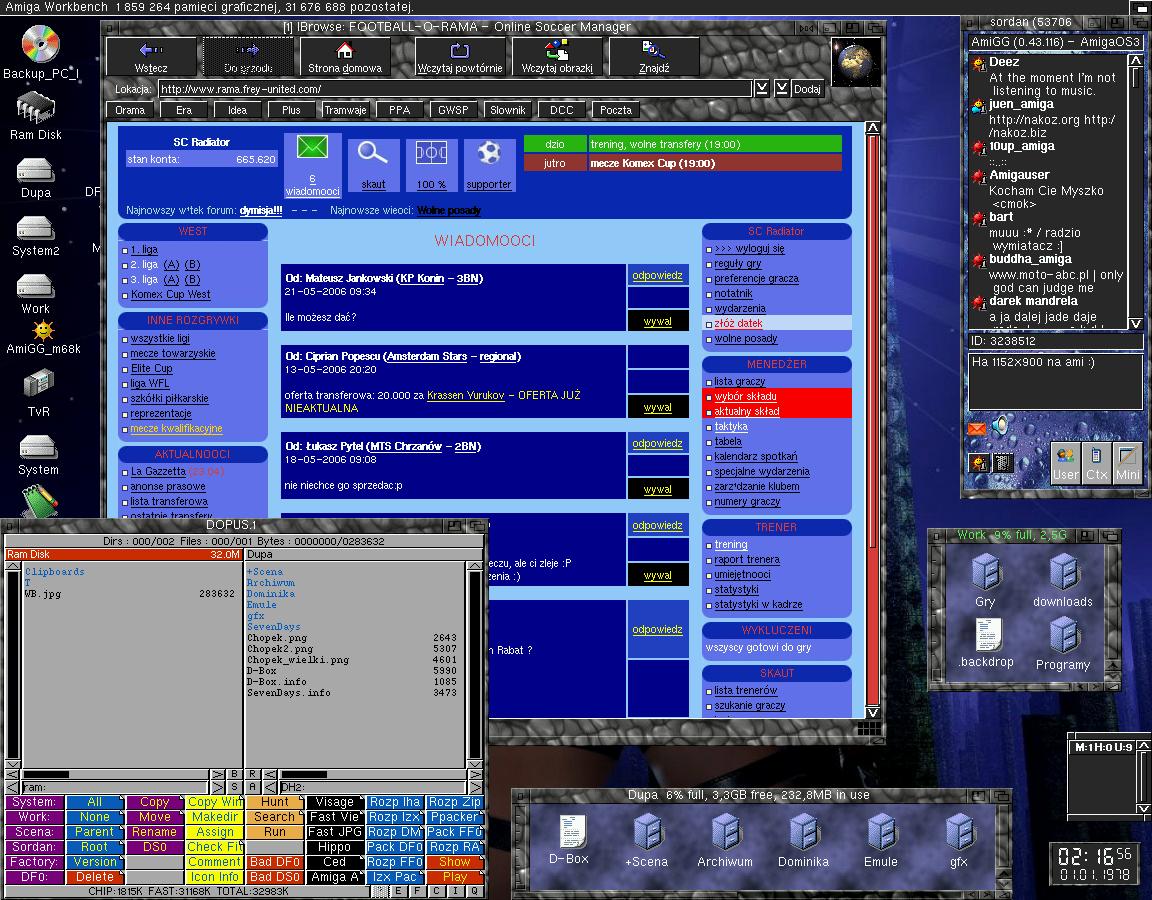Click the sun info icon in AmiGG
The image size is (1152, 900).
[x=979, y=463]
